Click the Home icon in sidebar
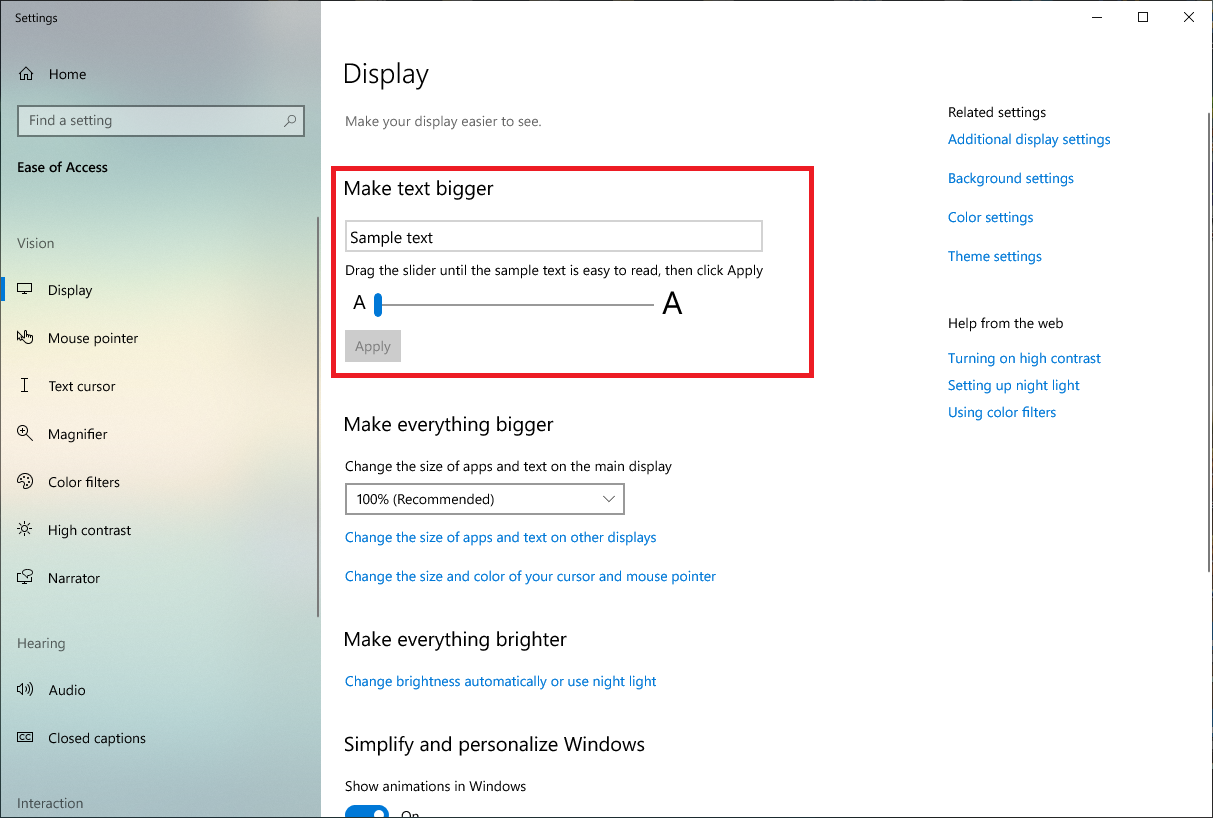 [27, 74]
